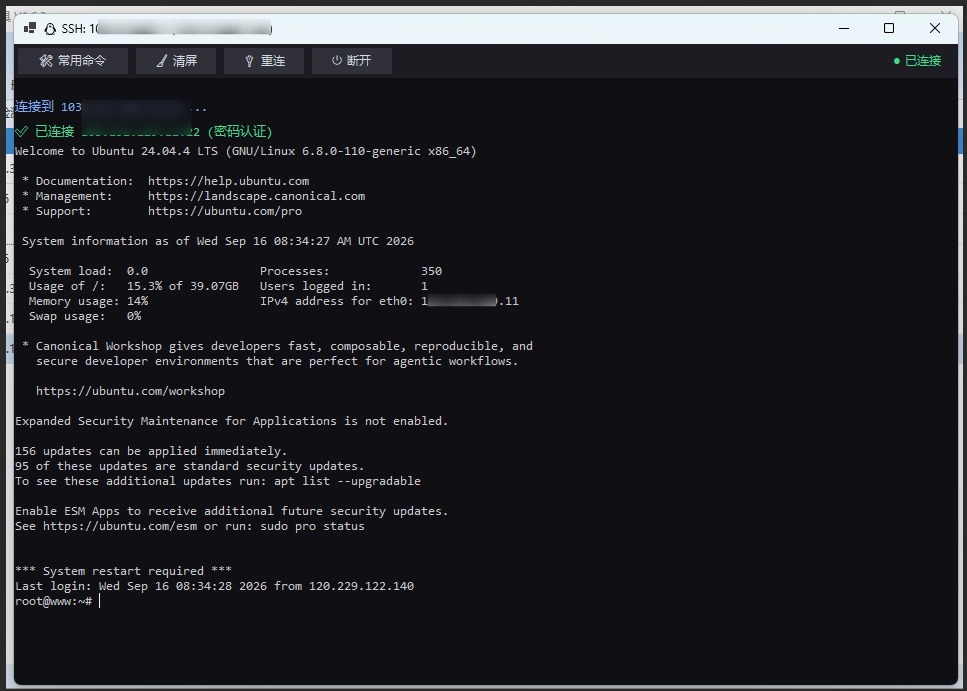This screenshot has width=967, height=691.
Task: Click the "System load:" value 0.0
Action: (x=138, y=271)
